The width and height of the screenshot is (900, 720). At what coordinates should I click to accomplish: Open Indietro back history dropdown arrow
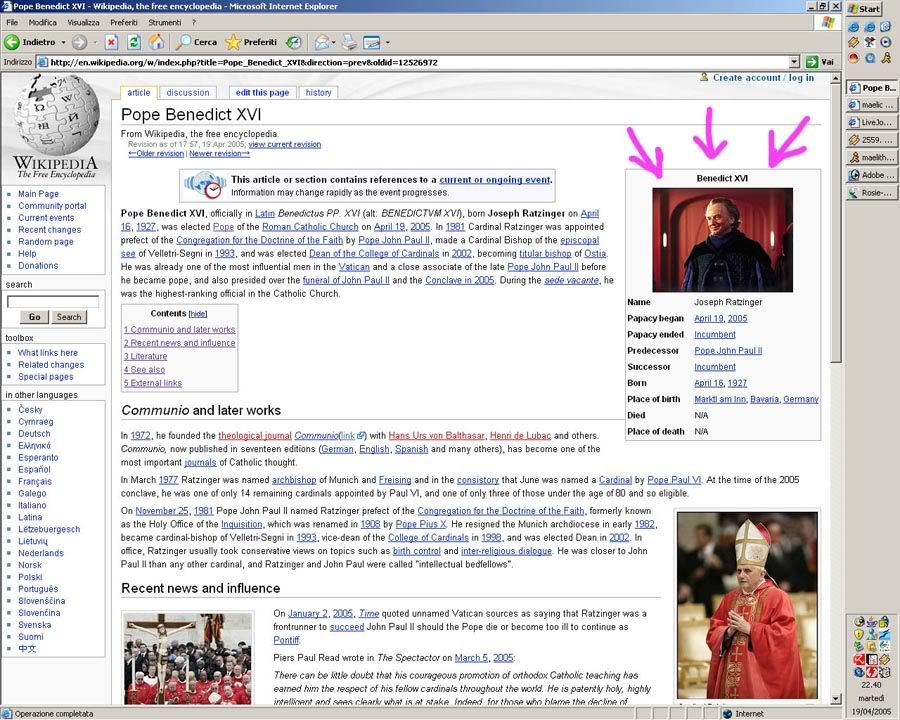pyautogui.click(x=63, y=42)
